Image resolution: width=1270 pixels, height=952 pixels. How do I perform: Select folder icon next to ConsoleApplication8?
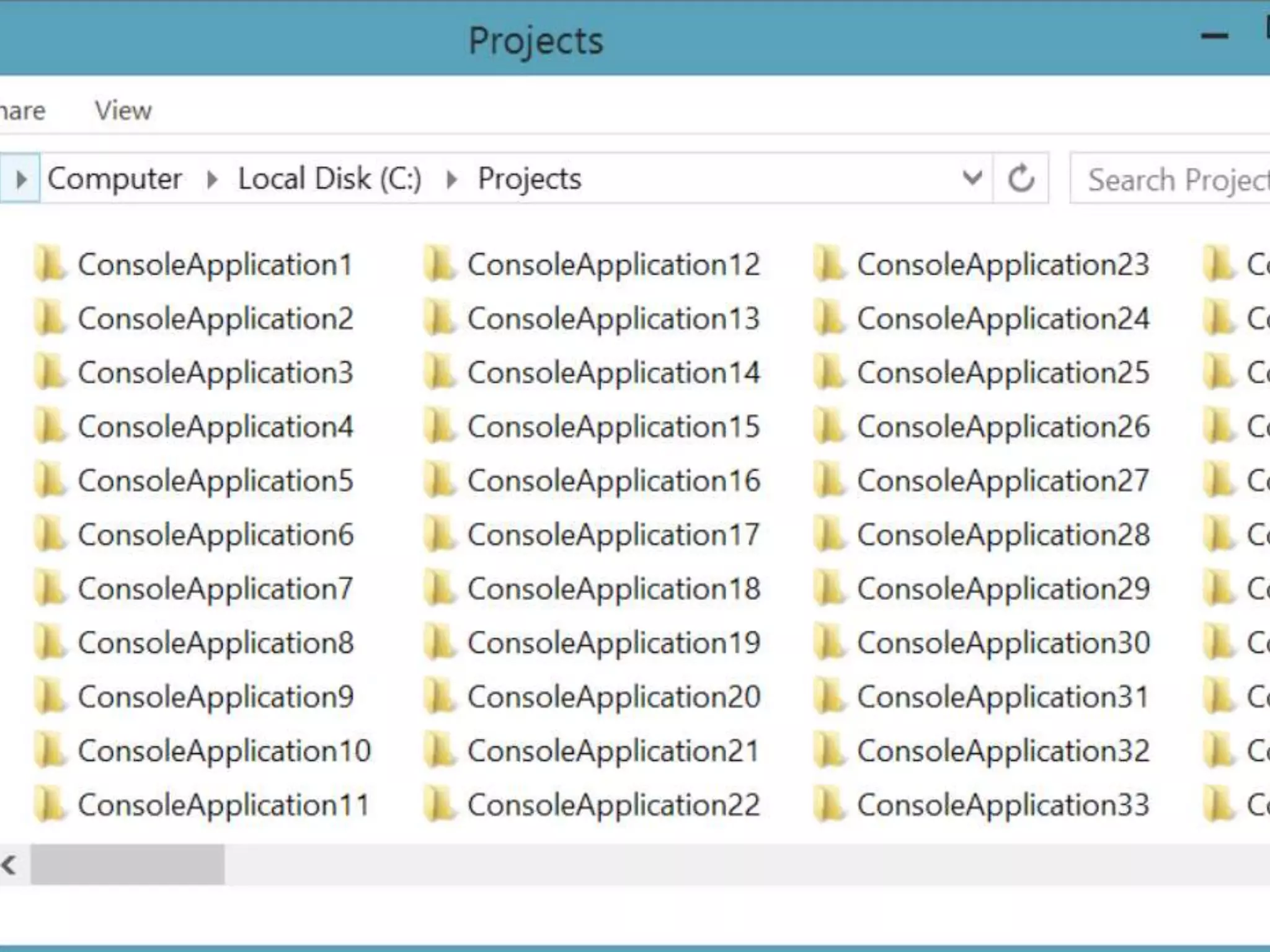pos(49,642)
